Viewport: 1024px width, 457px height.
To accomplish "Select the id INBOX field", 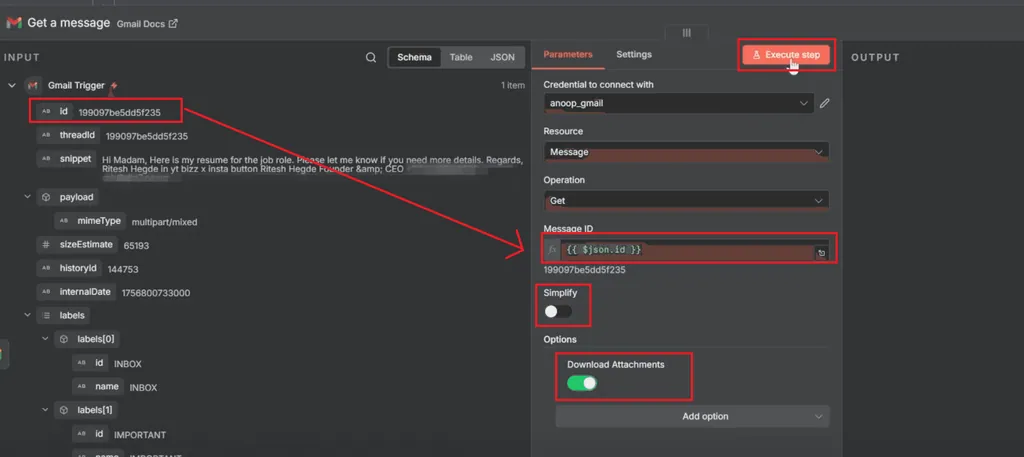I will tap(91, 363).
